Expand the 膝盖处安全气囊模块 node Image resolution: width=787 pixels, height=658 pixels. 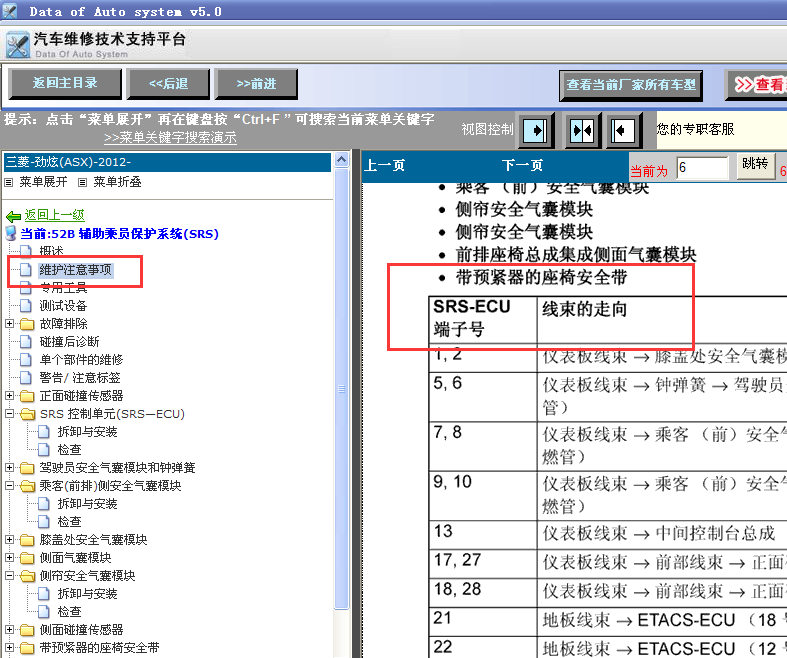point(9,540)
